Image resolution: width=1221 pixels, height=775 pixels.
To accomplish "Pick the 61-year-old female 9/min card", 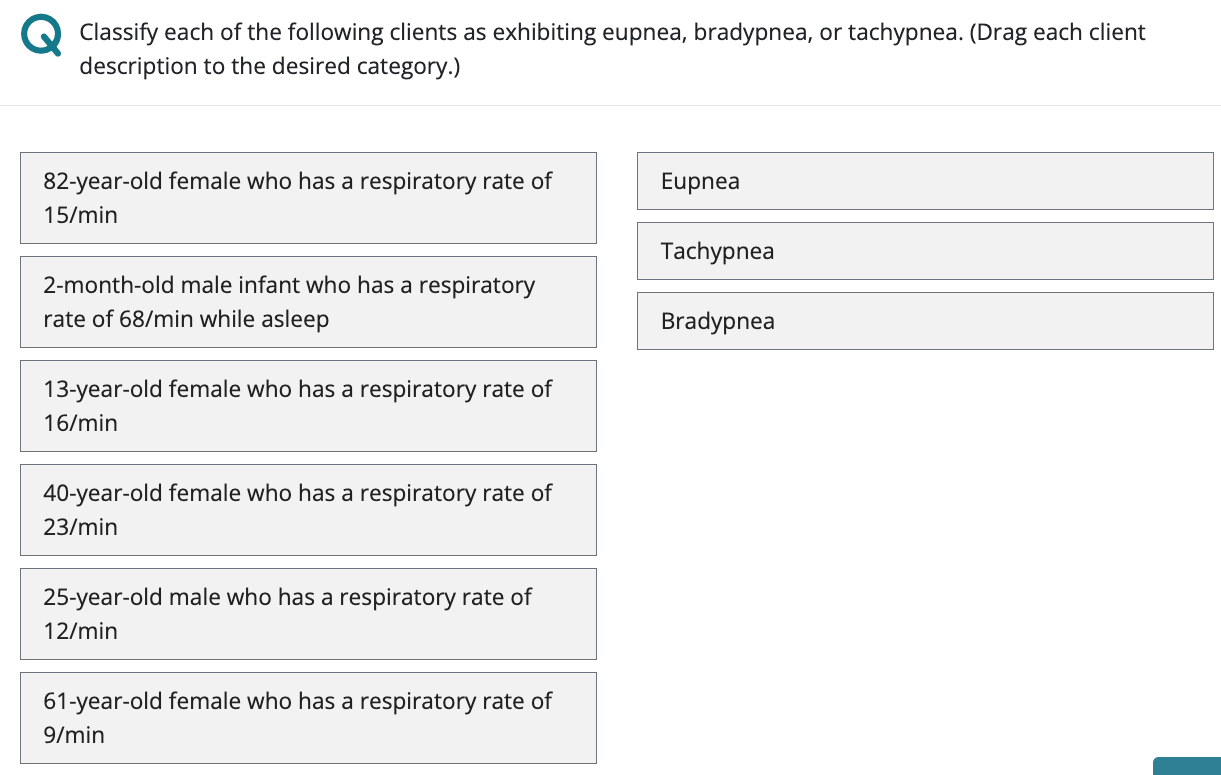I will click(x=308, y=718).
